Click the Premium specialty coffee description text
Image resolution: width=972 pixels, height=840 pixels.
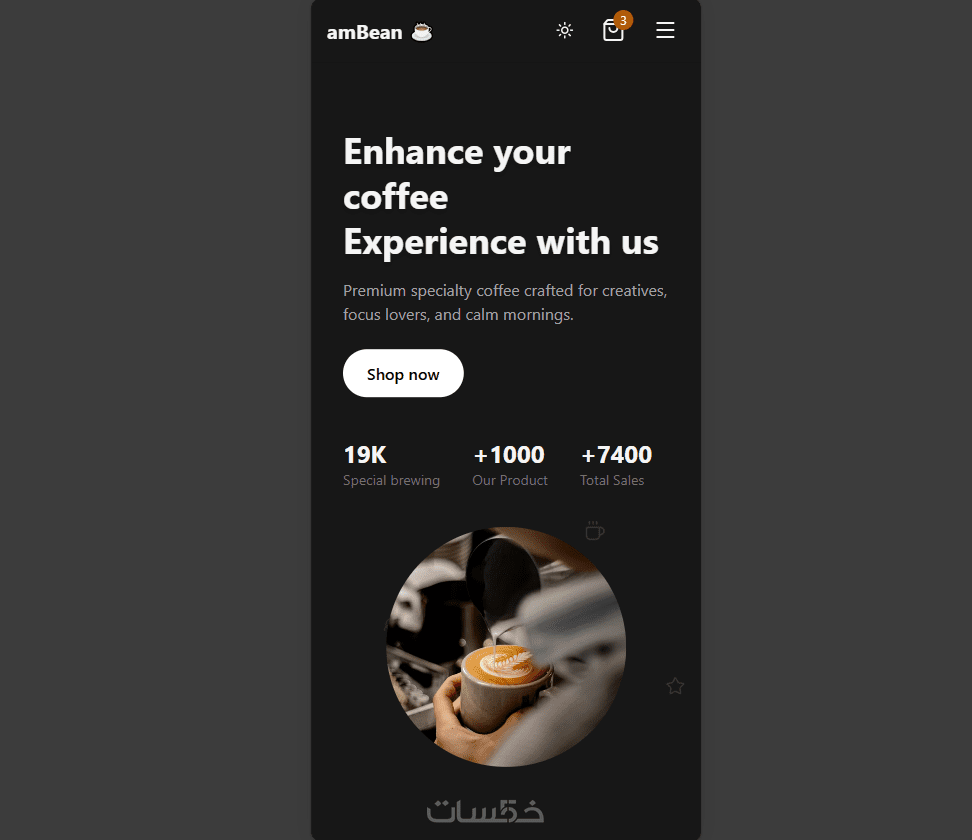pyautogui.click(x=505, y=303)
